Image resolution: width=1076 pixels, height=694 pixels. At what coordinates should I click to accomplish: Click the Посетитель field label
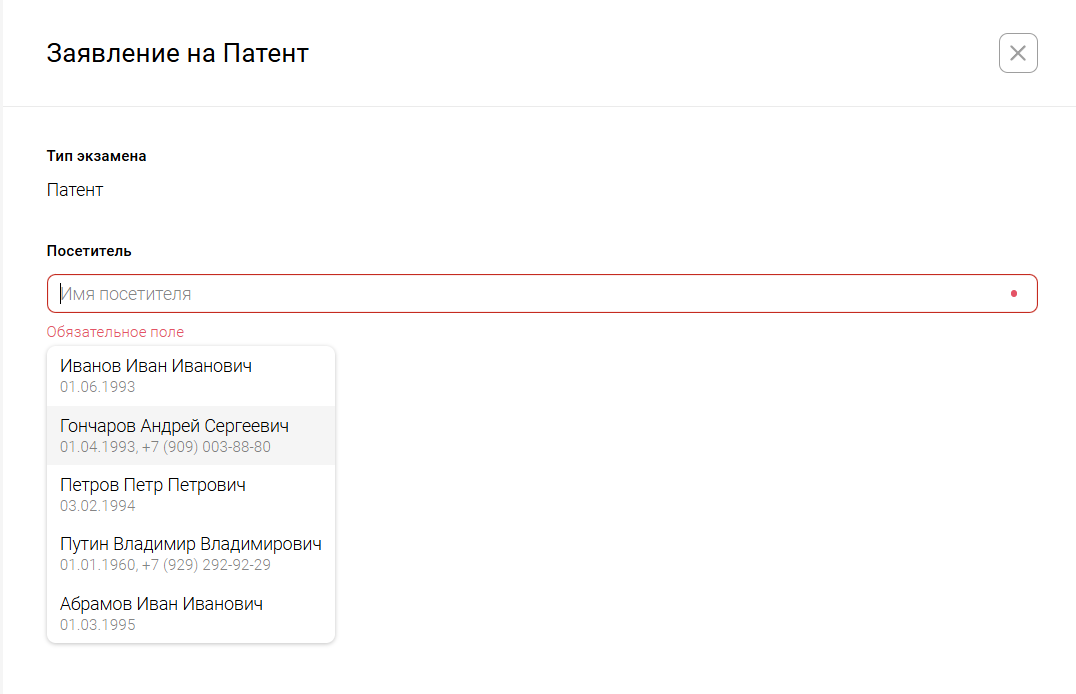89,251
